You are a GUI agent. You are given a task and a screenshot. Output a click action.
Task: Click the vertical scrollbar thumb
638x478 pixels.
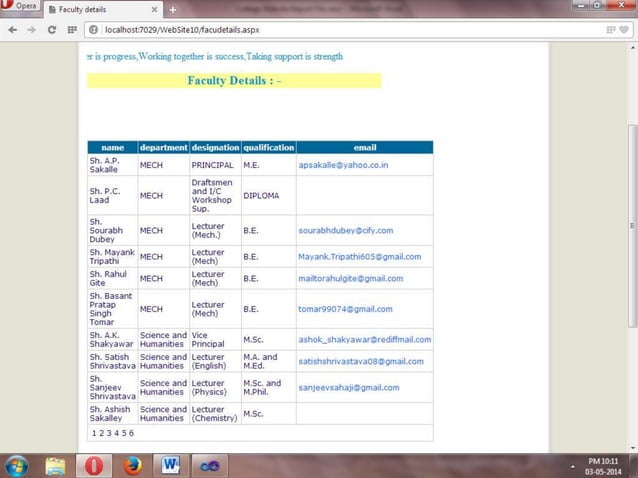pos(632,226)
